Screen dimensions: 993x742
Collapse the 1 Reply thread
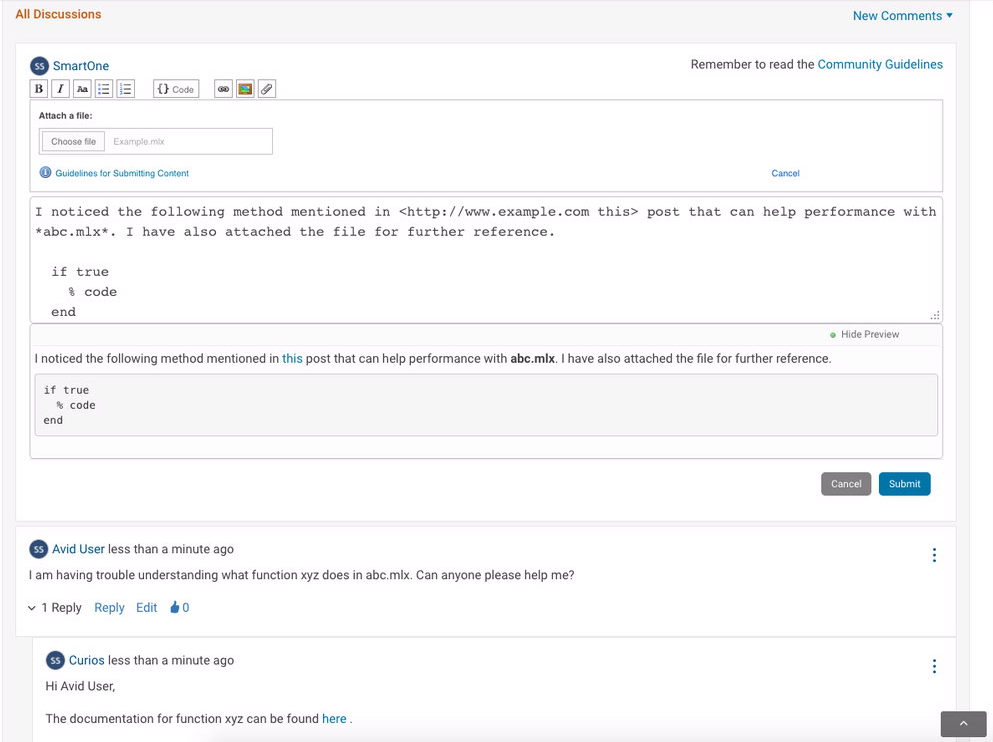pyautogui.click(x=55, y=607)
